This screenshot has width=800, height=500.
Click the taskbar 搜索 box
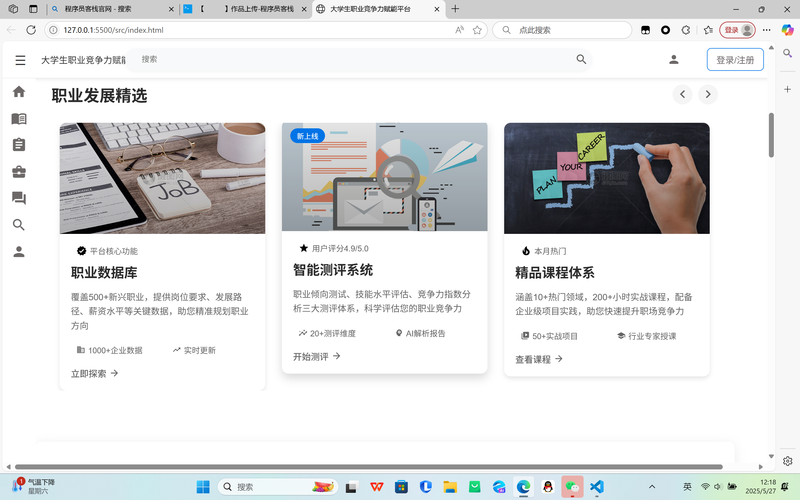(x=278, y=487)
